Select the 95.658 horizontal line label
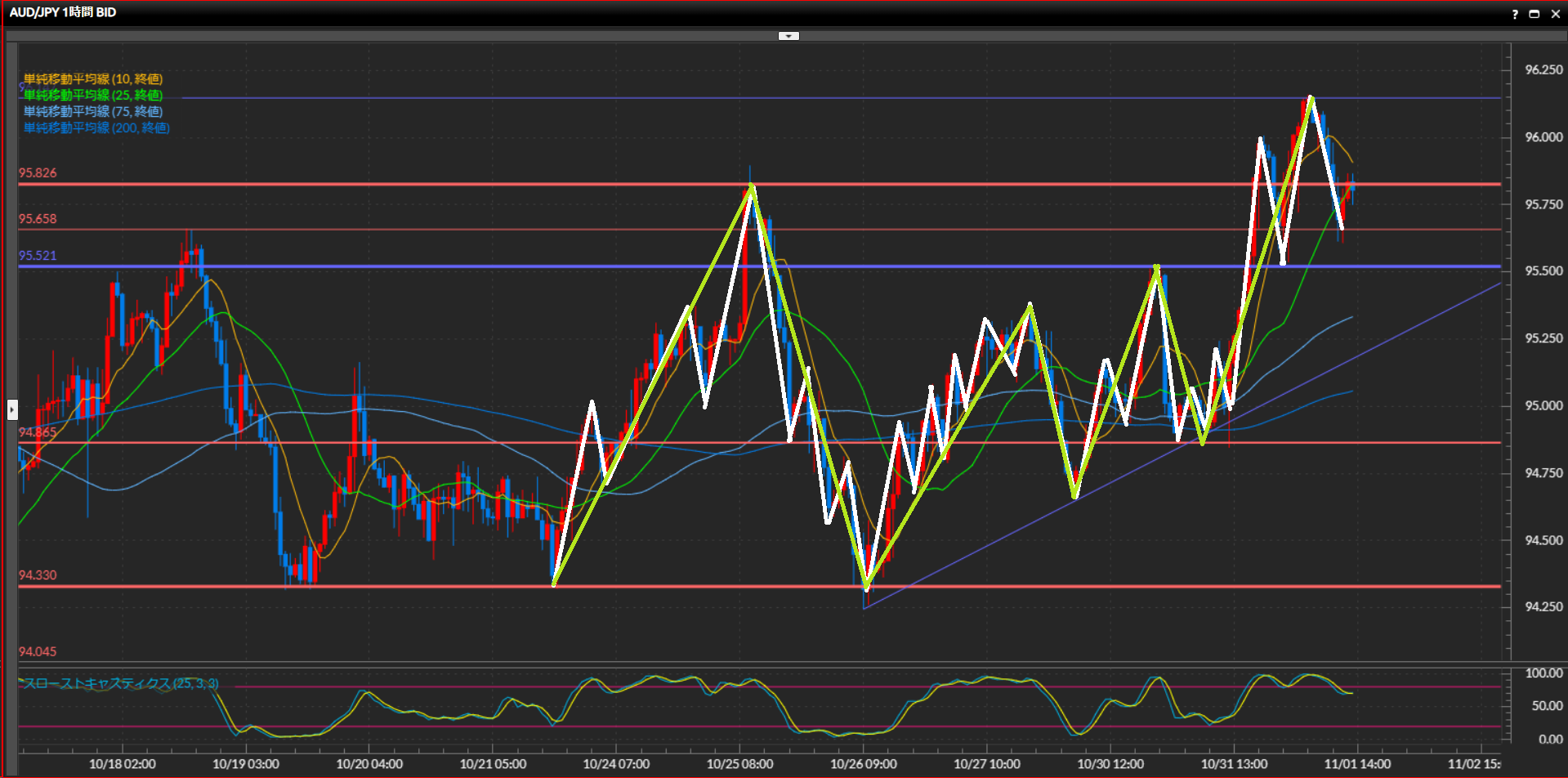 coord(38,219)
